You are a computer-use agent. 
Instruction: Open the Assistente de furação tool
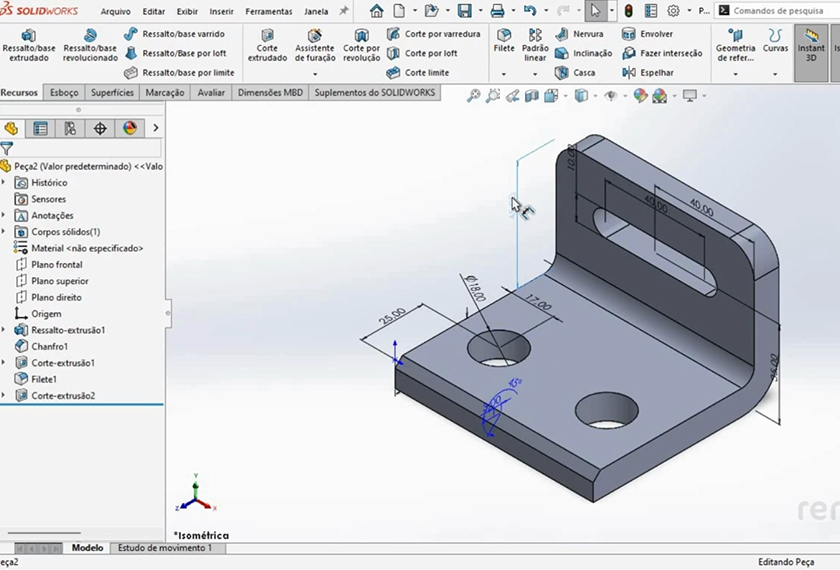[314, 44]
